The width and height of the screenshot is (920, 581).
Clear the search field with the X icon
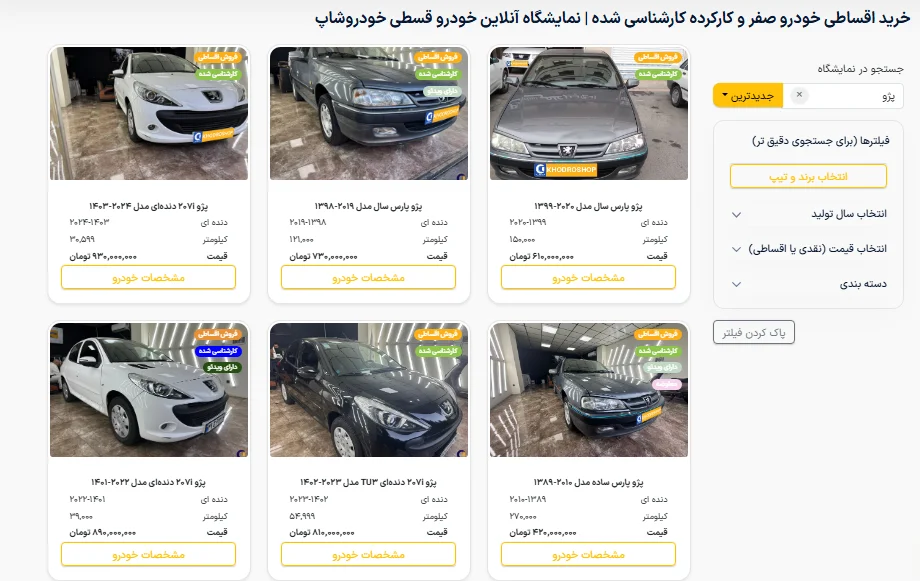799,95
